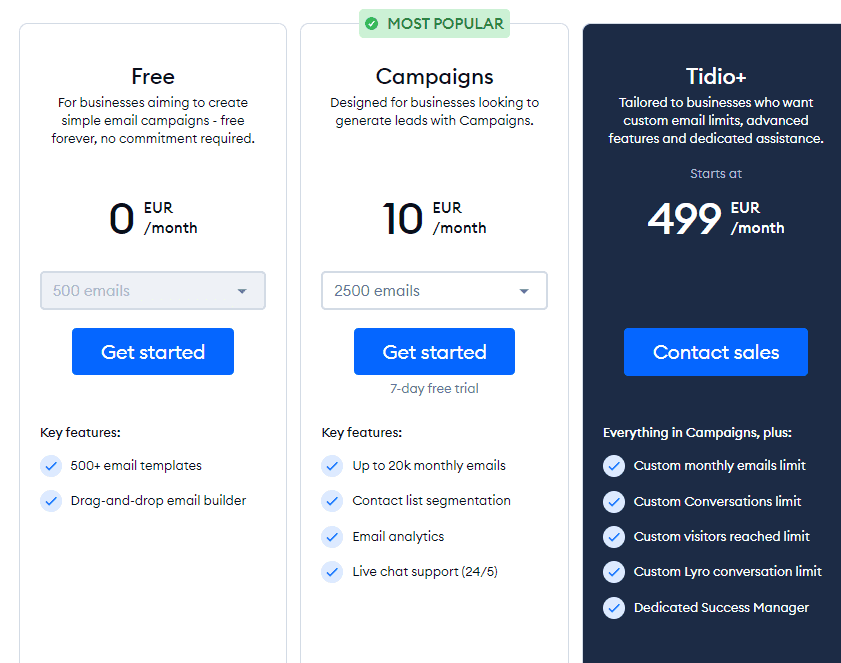The image size is (841, 663).
Task: Click checkmark beside Live chat support (24/5)
Action: tap(332, 572)
